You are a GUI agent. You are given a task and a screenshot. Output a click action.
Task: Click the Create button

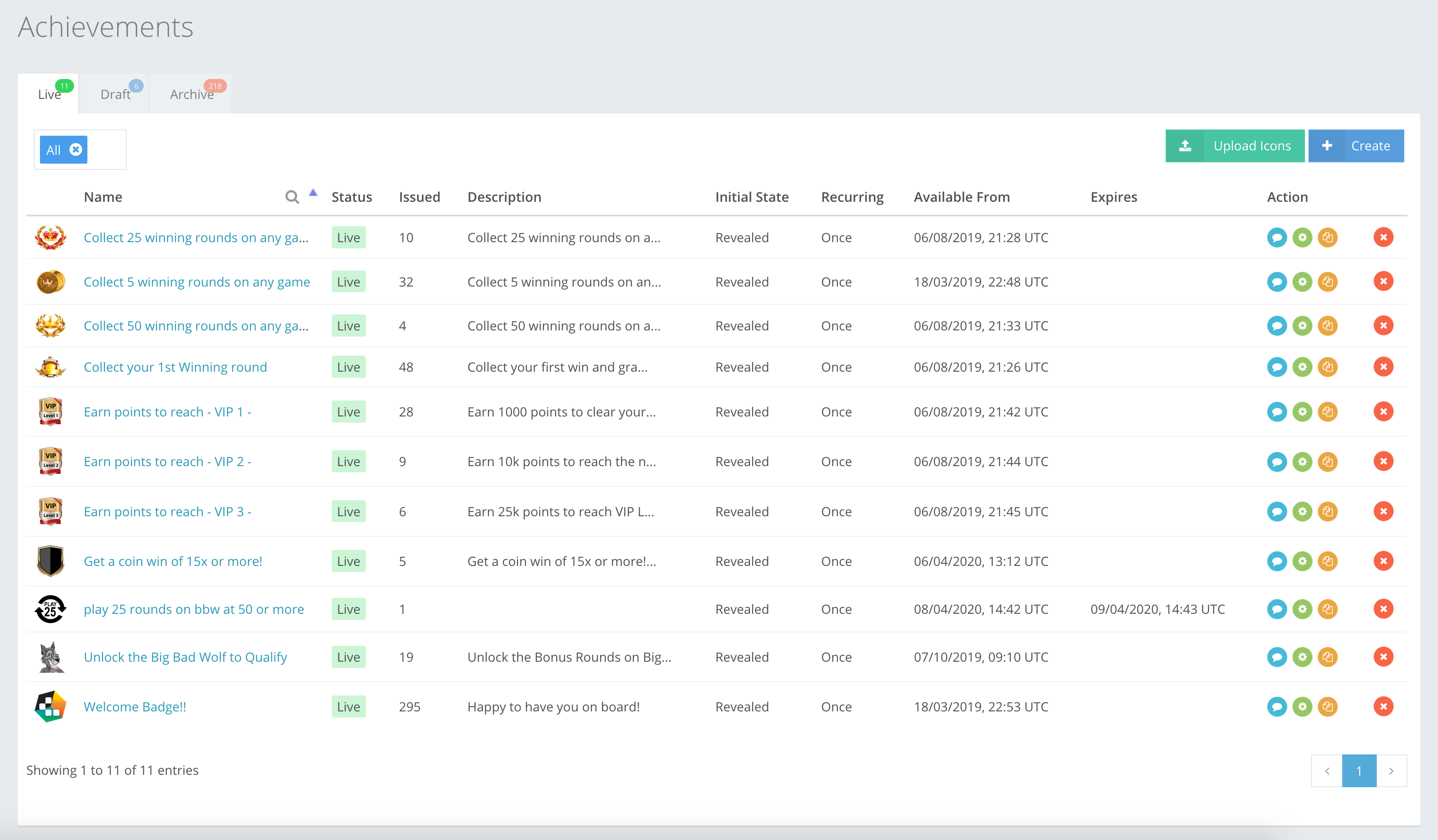coord(1356,146)
